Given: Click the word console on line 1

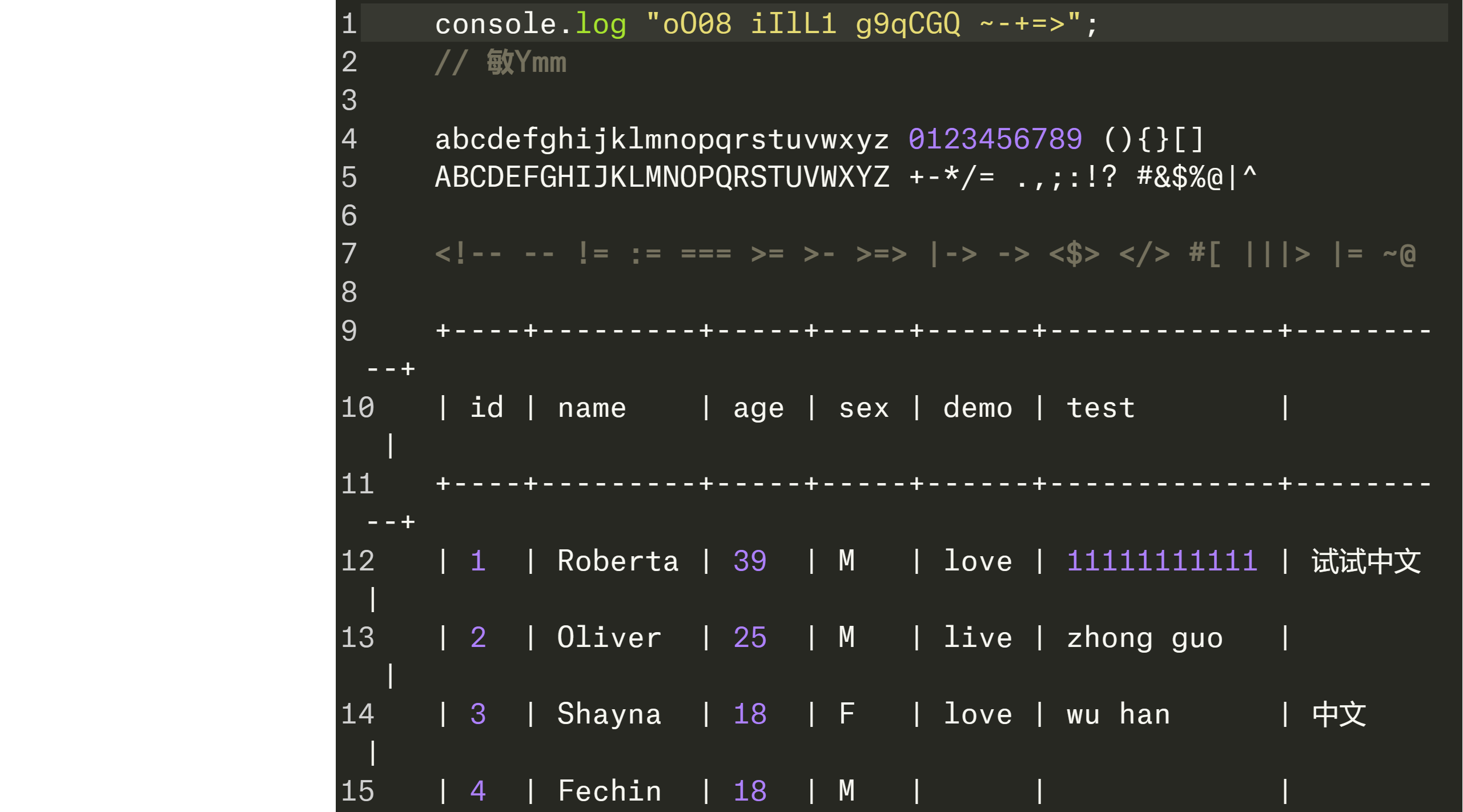Looking at the screenshot, I should click(x=496, y=25).
